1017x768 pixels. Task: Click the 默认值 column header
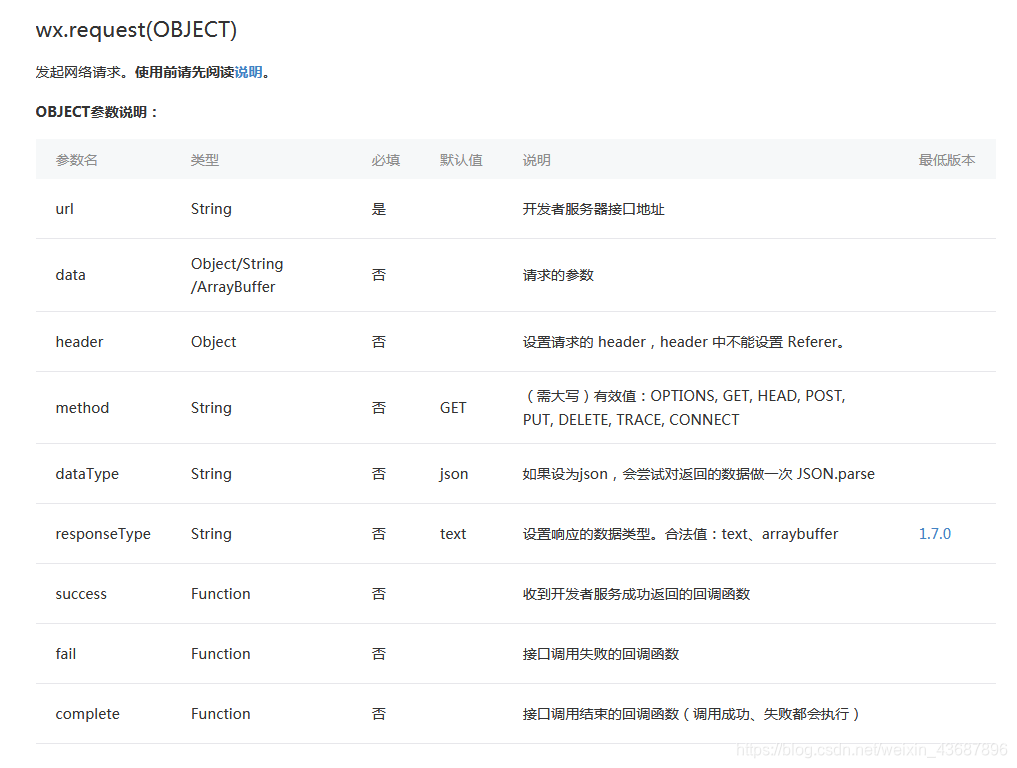pyautogui.click(x=461, y=160)
